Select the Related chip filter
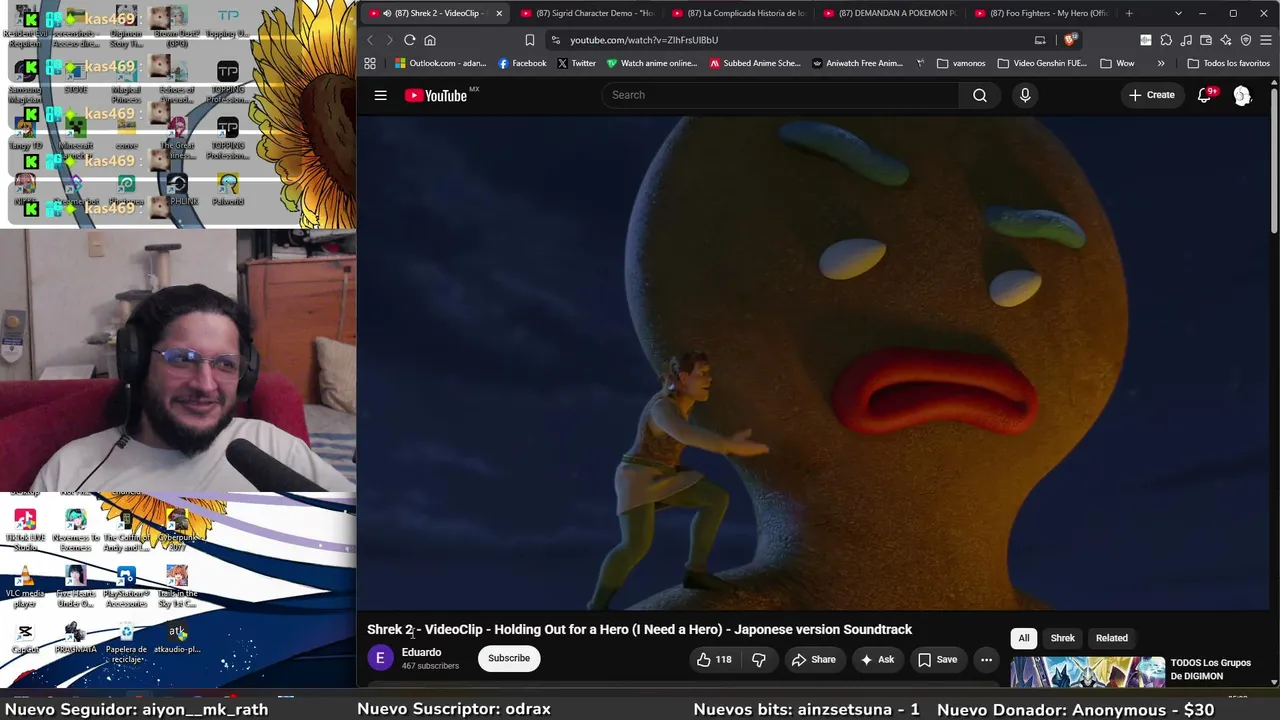The width and height of the screenshot is (1280, 720). click(1111, 638)
